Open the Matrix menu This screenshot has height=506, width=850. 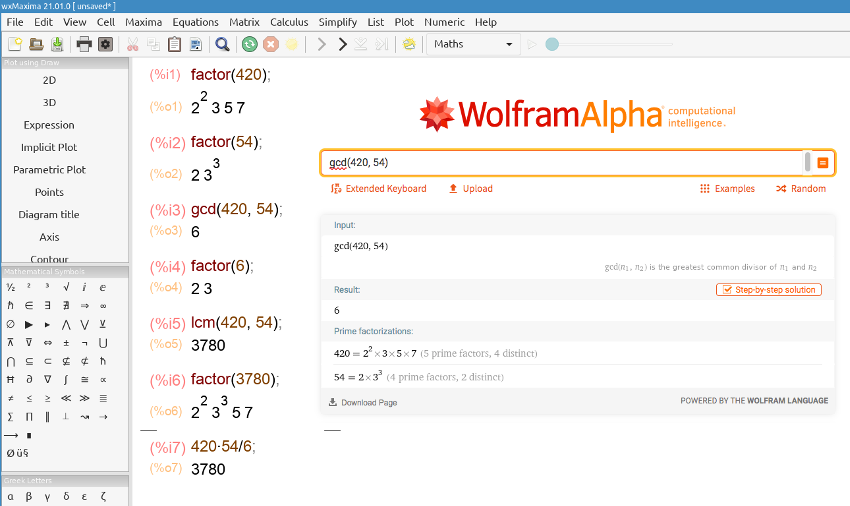point(244,22)
